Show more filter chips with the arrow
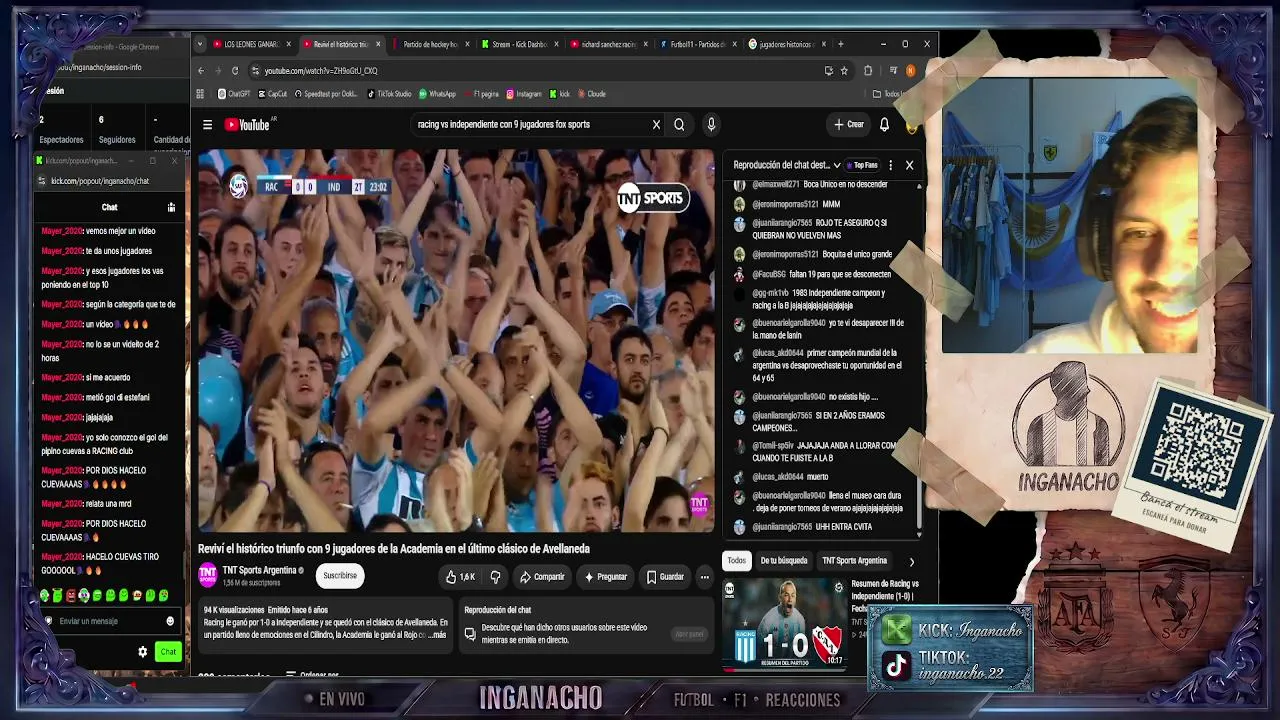Screen dimensions: 1280x720 point(911,562)
